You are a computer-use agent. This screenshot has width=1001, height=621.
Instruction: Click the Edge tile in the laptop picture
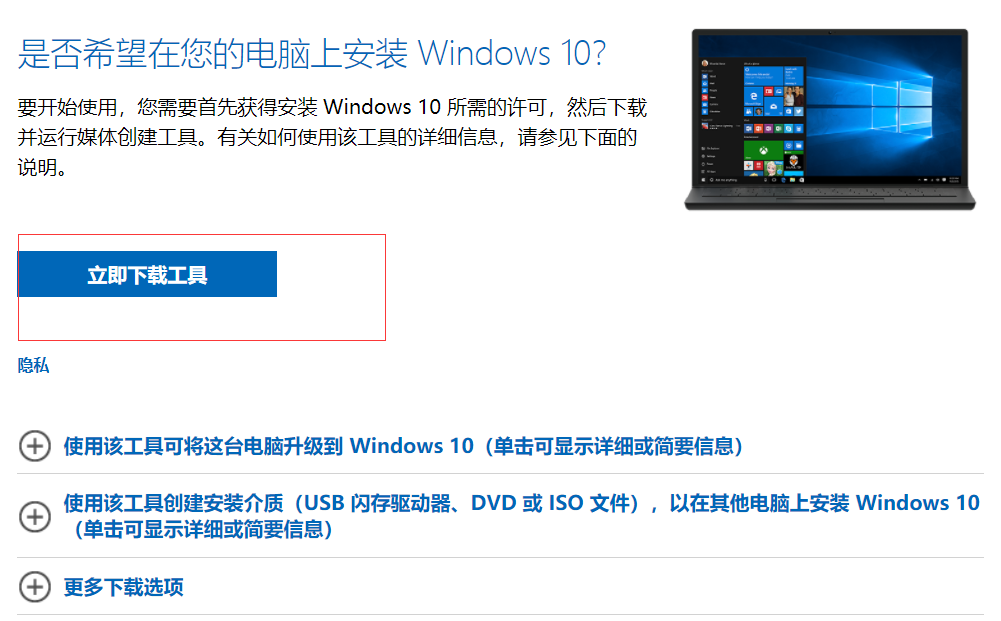click(754, 96)
